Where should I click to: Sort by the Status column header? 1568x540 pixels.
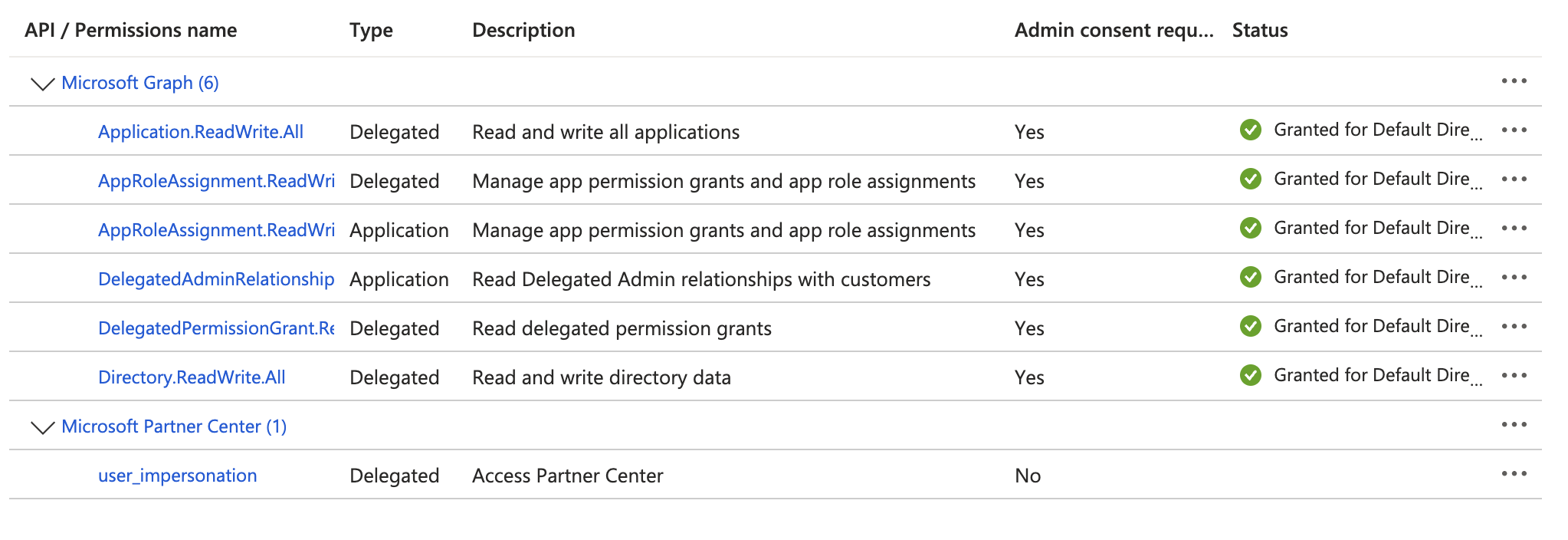tap(1260, 30)
